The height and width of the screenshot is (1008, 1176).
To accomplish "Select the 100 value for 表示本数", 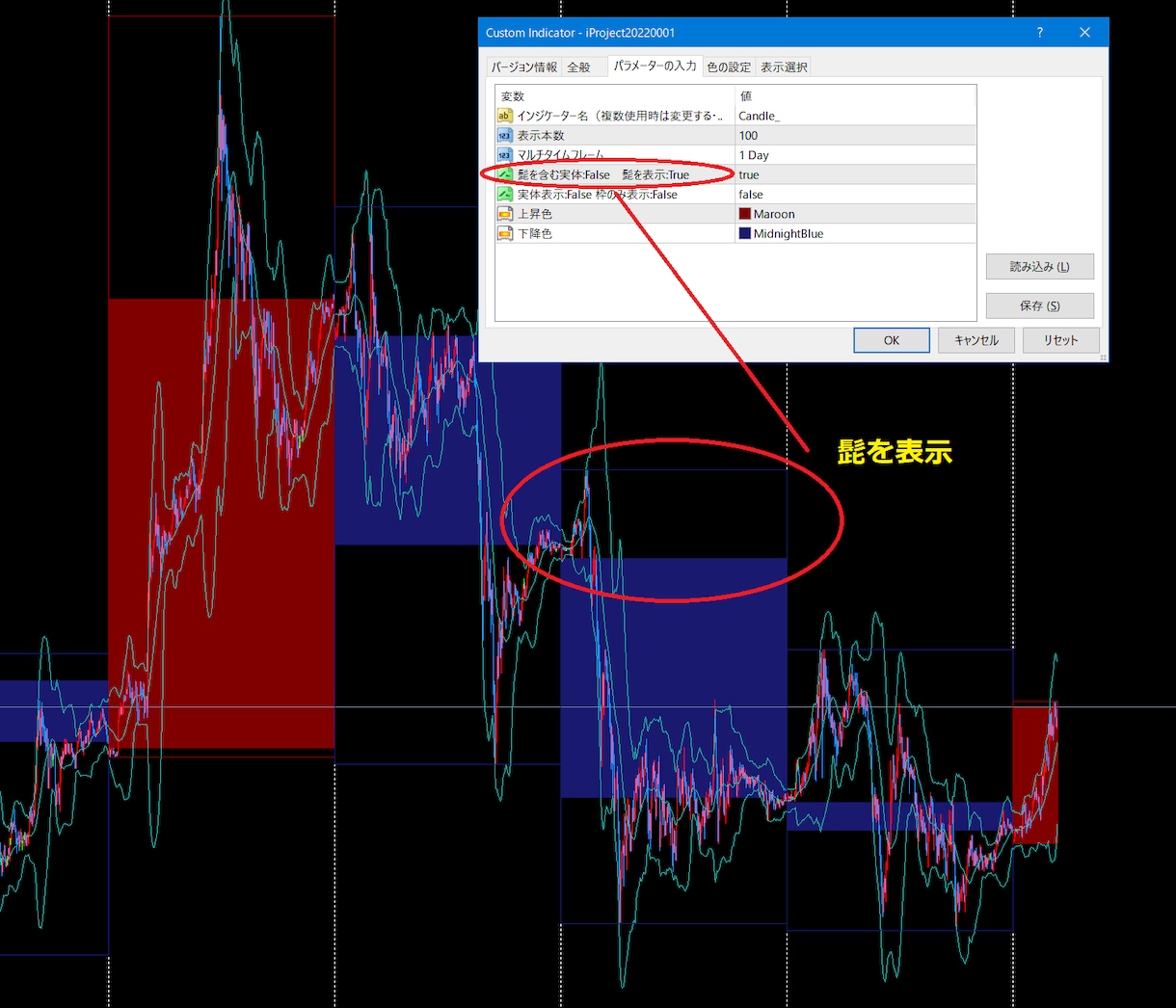I will coord(856,136).
